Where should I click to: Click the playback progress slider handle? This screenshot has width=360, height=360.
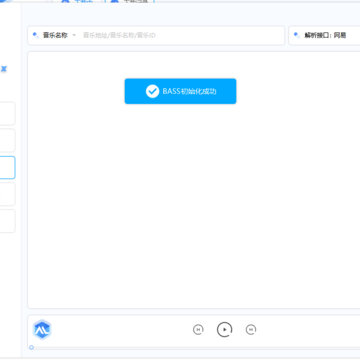pos(31,347)
